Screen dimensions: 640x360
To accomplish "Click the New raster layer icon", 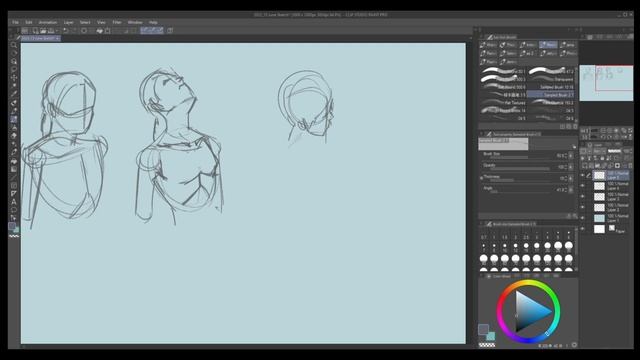I will (584, 165).
